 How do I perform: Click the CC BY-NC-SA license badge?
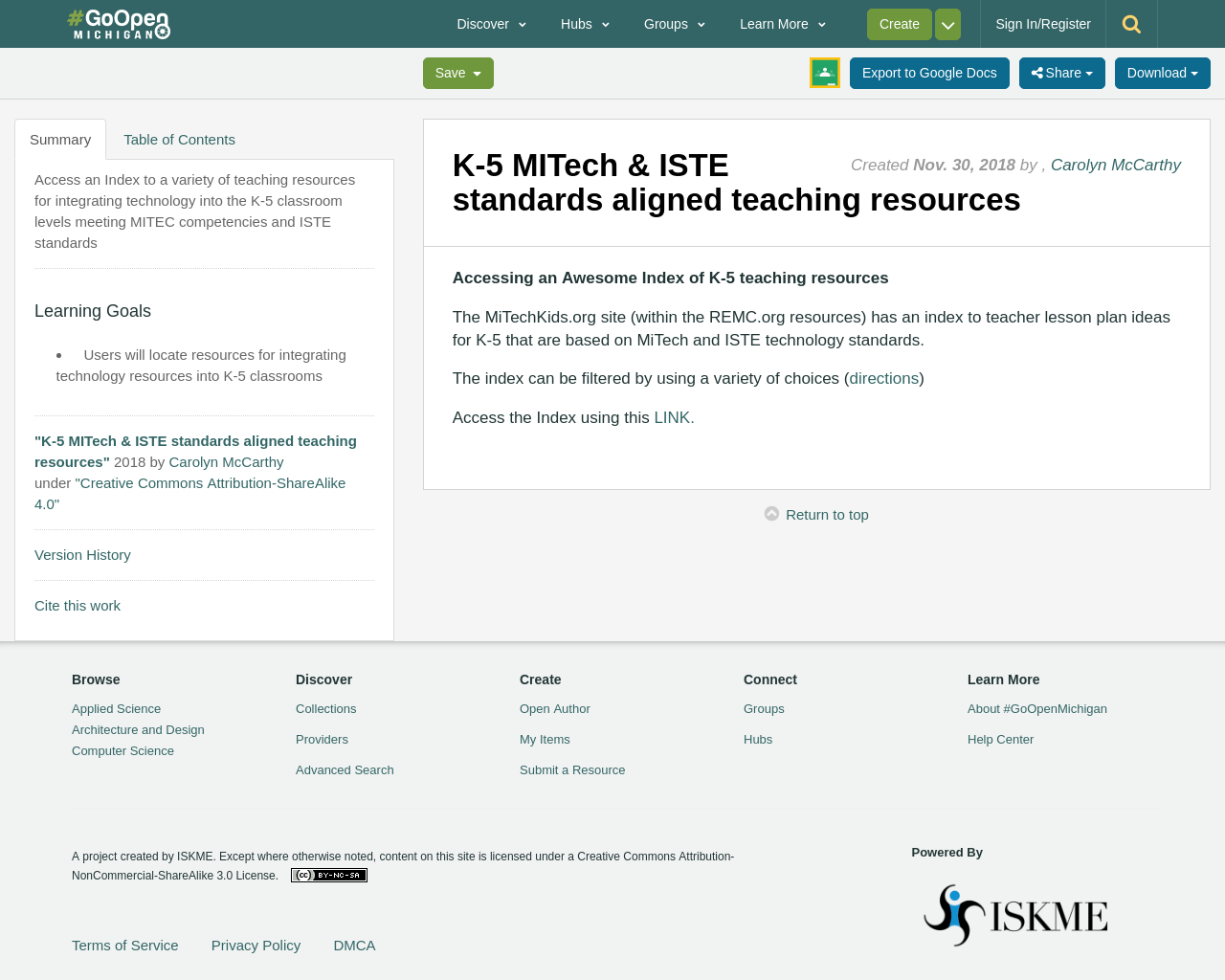(328, 873)
